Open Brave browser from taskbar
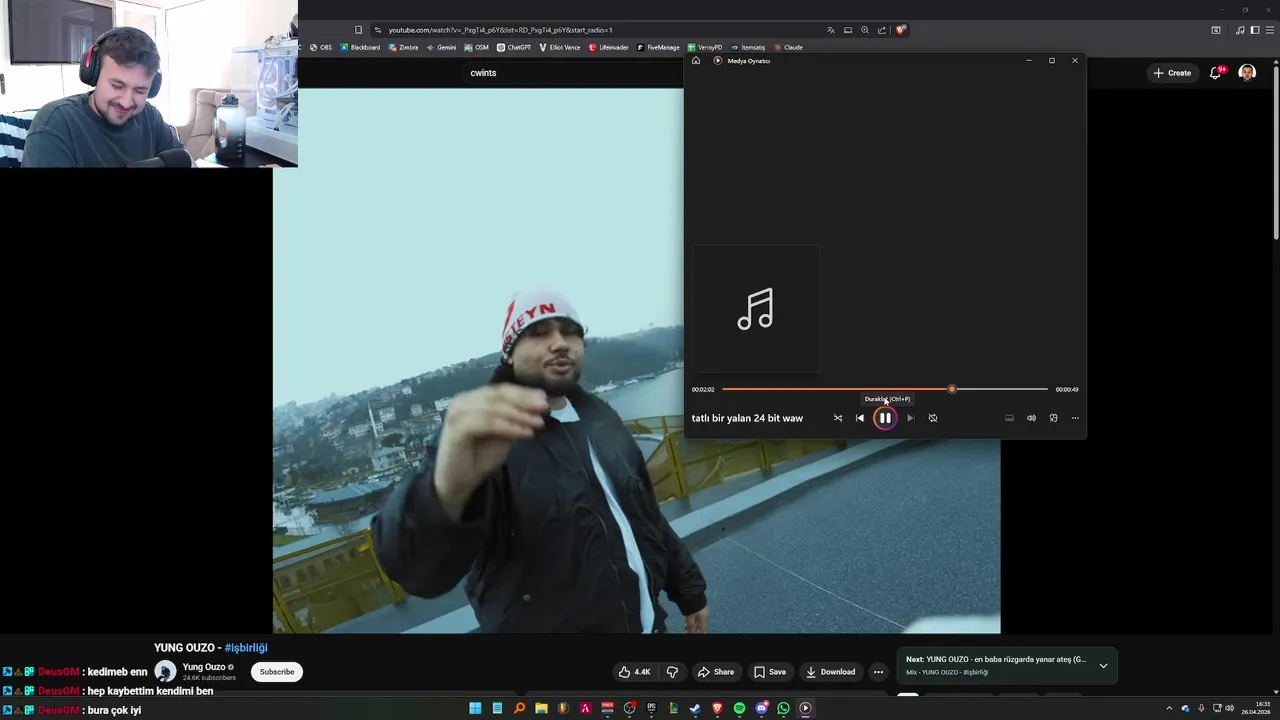 pyautogui.click(x=717, y=708)
